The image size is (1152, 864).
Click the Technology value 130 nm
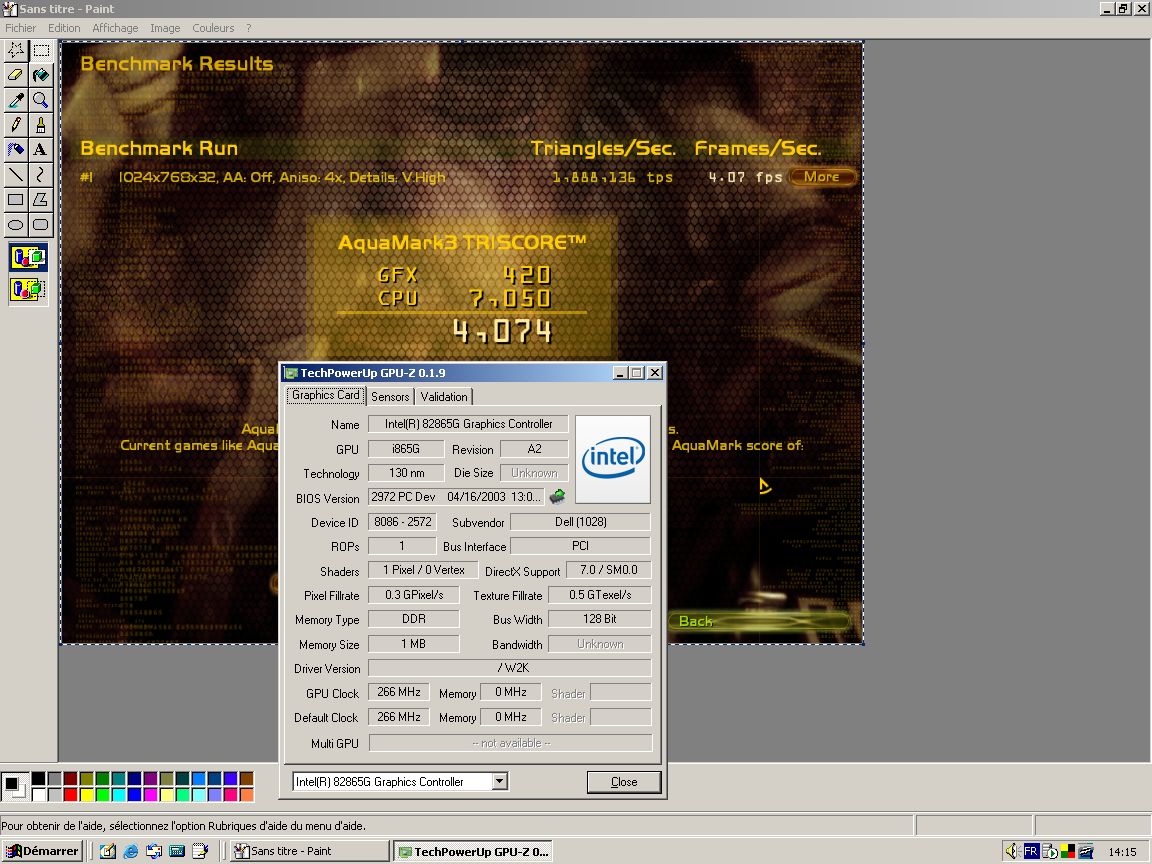406,472
